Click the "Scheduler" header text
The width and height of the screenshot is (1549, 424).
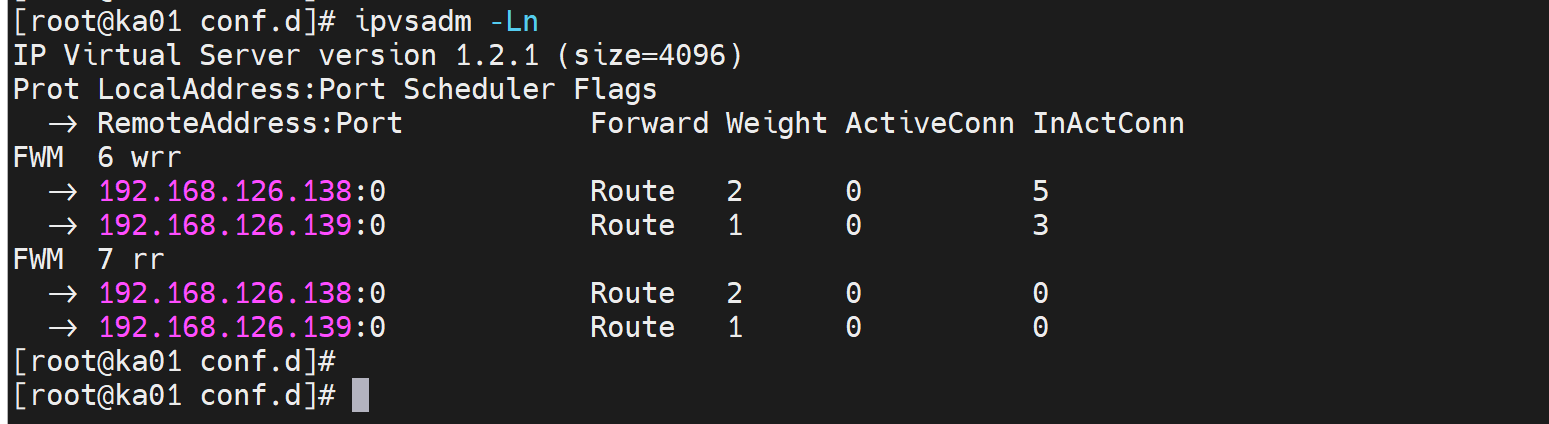click(x=479, y=89)
